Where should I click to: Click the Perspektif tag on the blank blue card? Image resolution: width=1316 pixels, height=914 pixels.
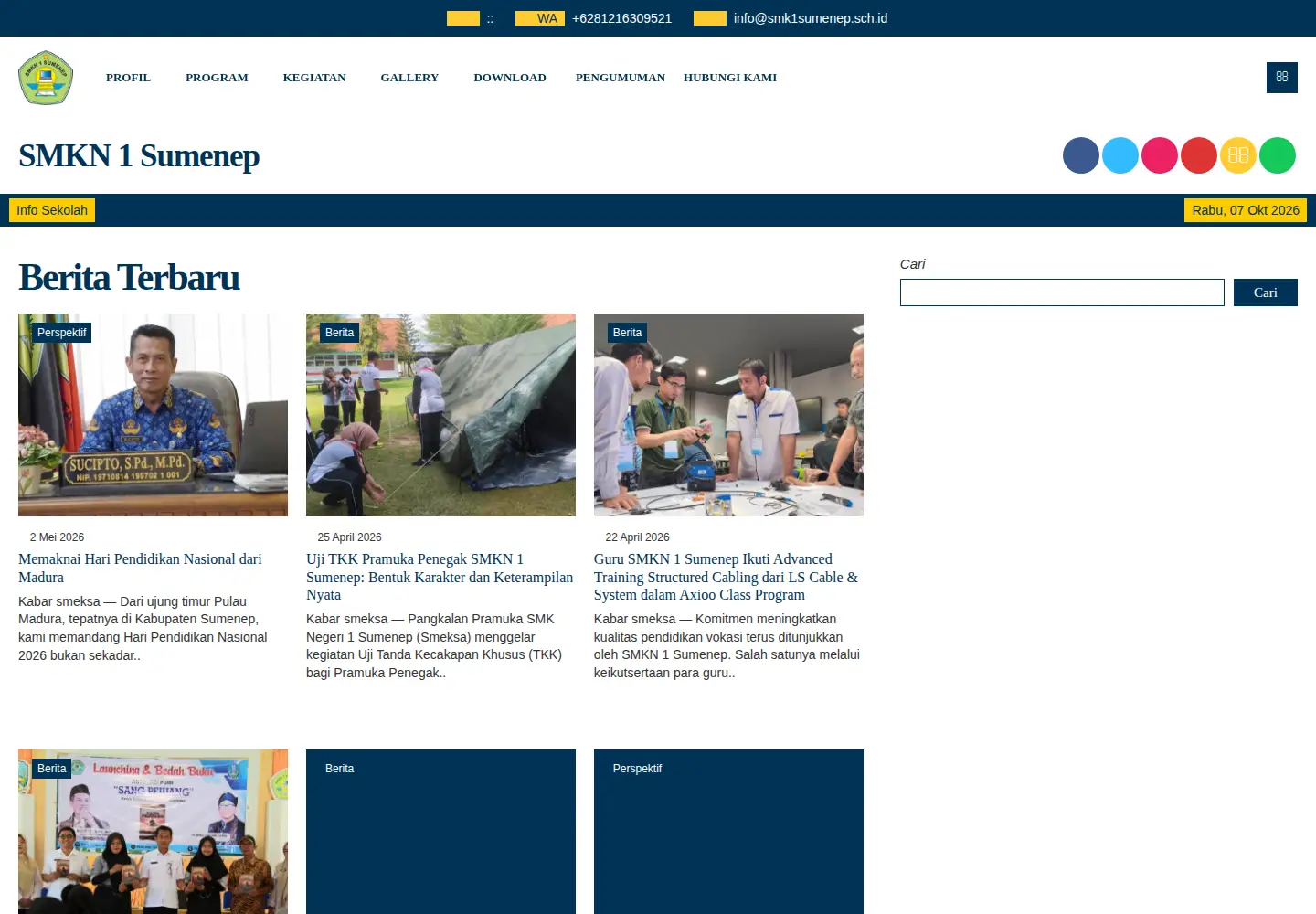(x=638, y=769)
